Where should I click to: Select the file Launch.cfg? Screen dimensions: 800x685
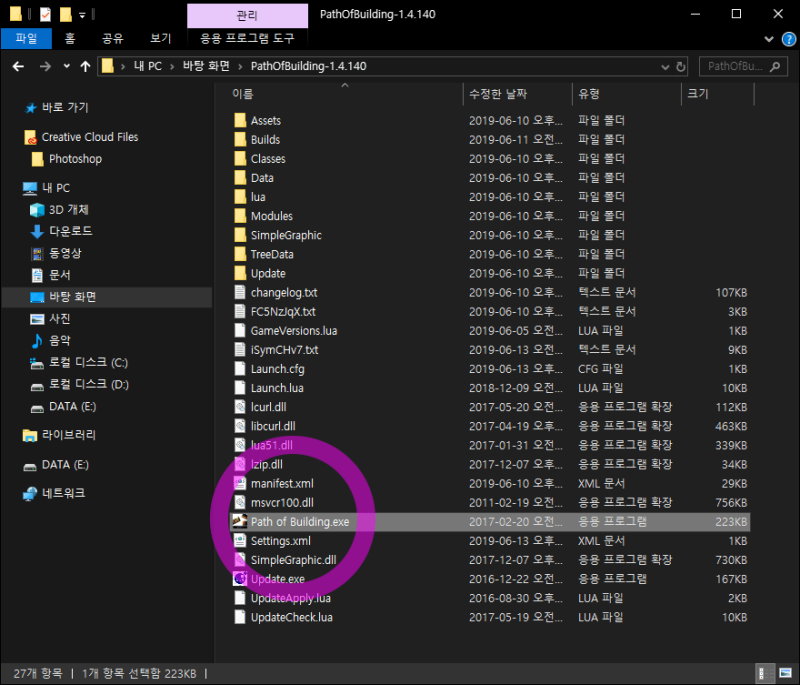coord(278,369)
